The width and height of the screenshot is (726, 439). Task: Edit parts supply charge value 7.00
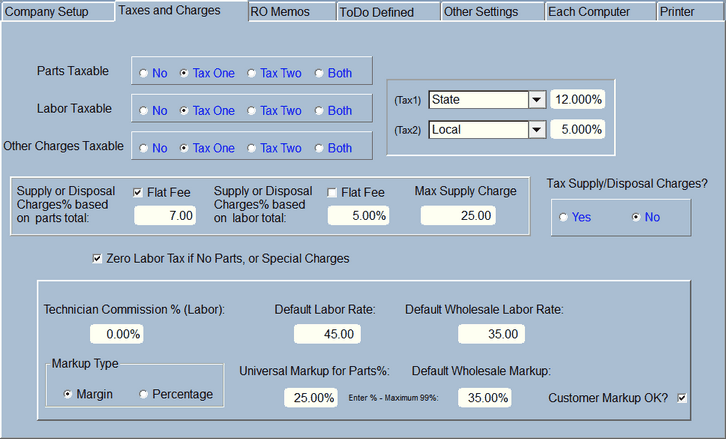pos(165,215)
